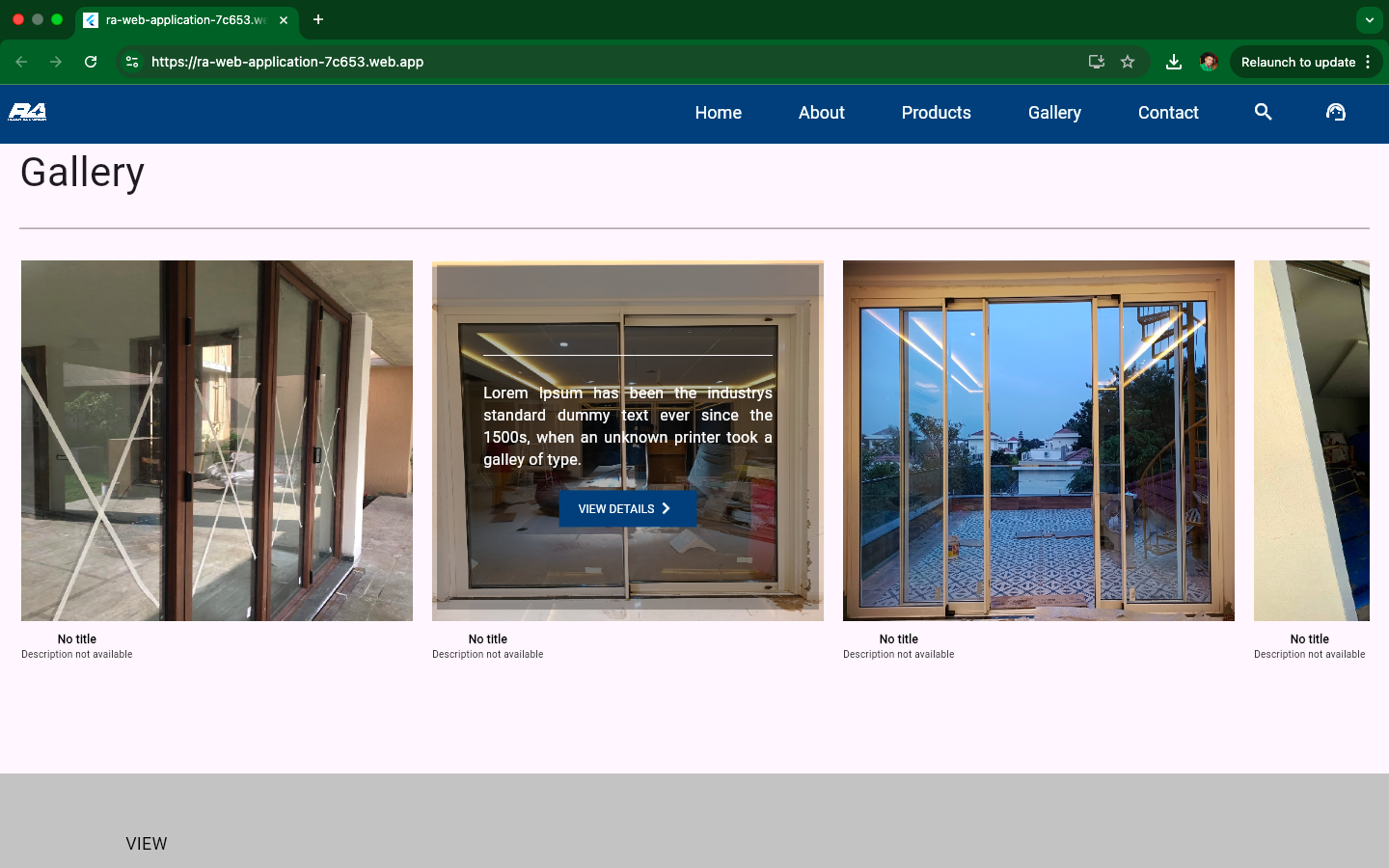
Task: Select the Products navigation item
Action: pos(936,113)
